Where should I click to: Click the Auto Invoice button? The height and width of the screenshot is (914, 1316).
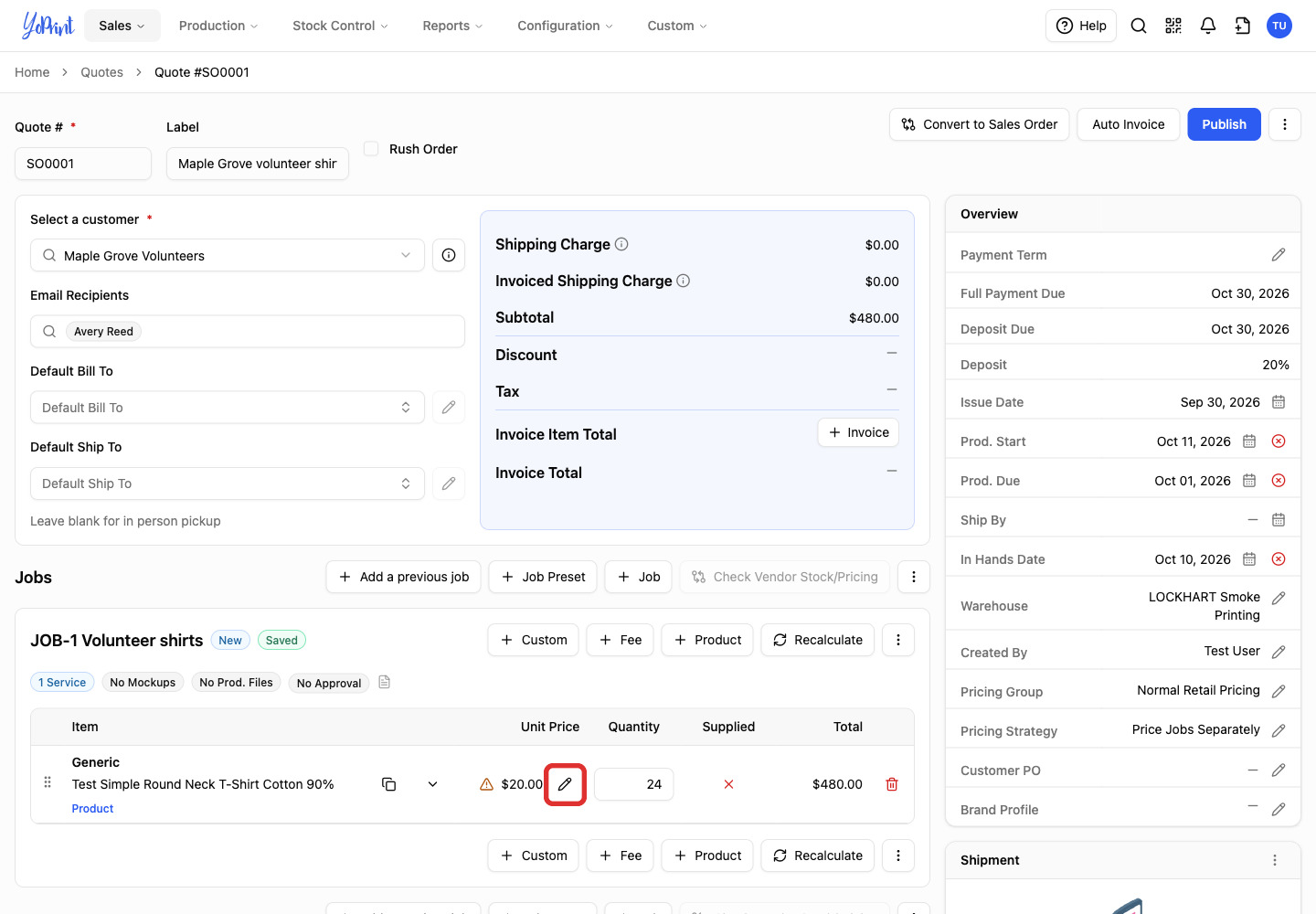(1129, 124)
